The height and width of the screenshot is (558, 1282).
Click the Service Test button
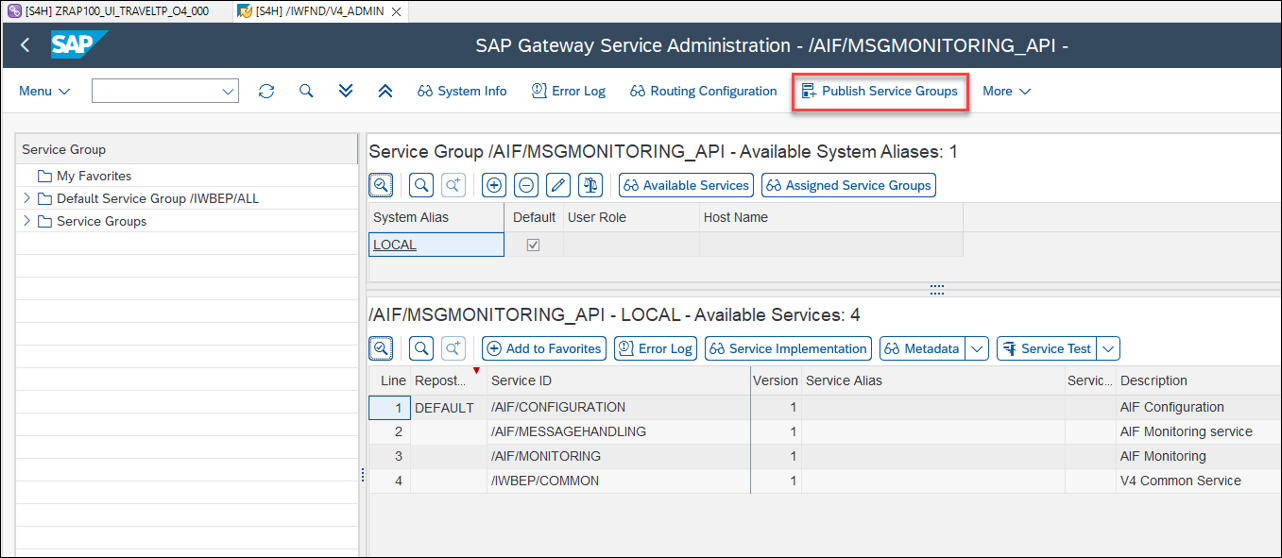[x=1047, y=348]
